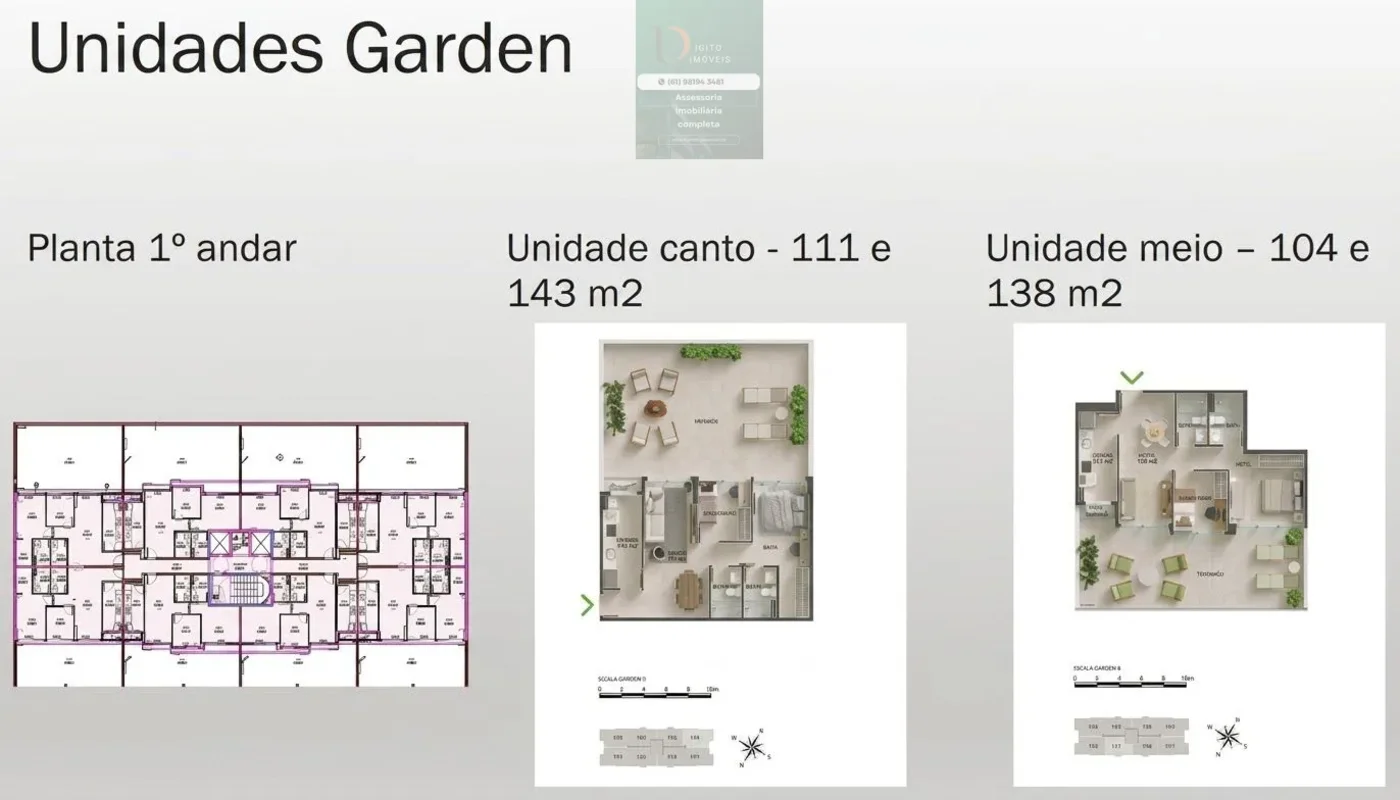Screen dimensions: 1400x800
Task: Click the compass rose in the corner unit card
Action: point(753,747)
